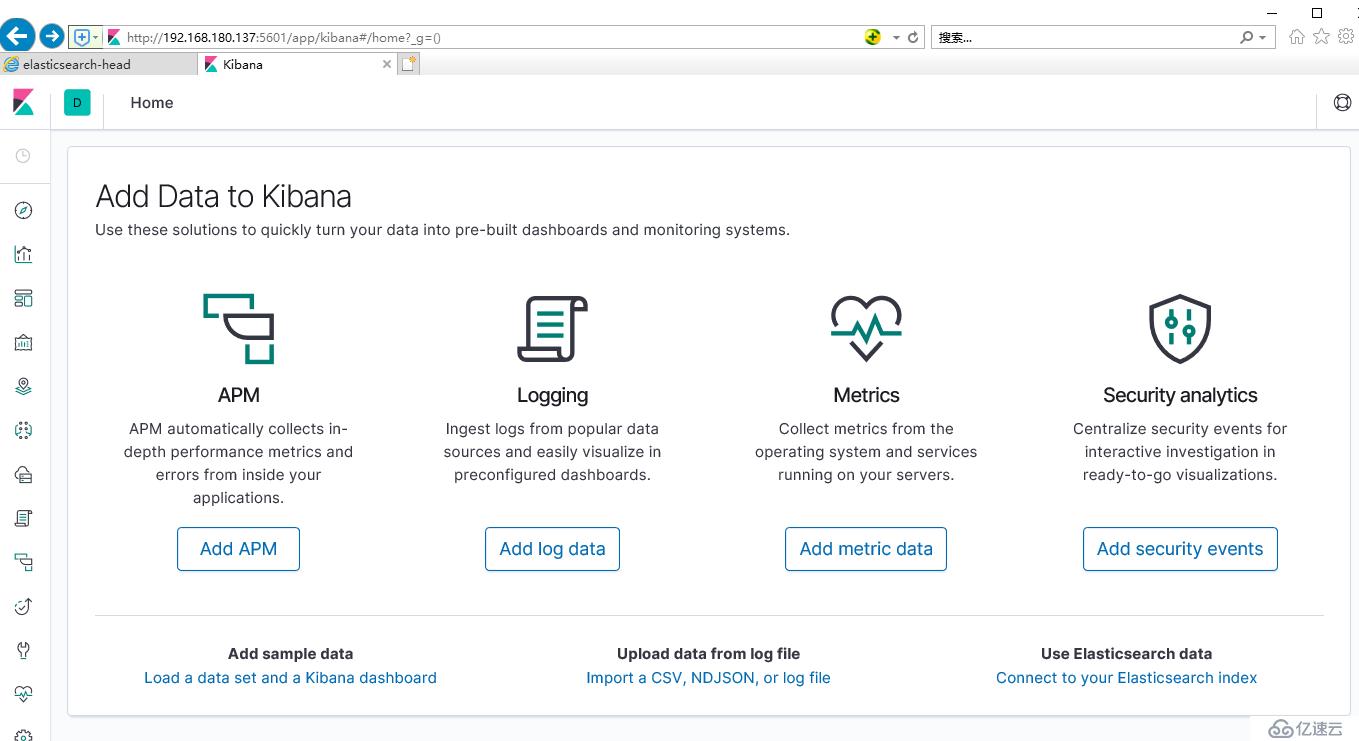Viewport: 1359px width, 741px height.
Task: Click the Add APM button
Action: coord(238,549)
